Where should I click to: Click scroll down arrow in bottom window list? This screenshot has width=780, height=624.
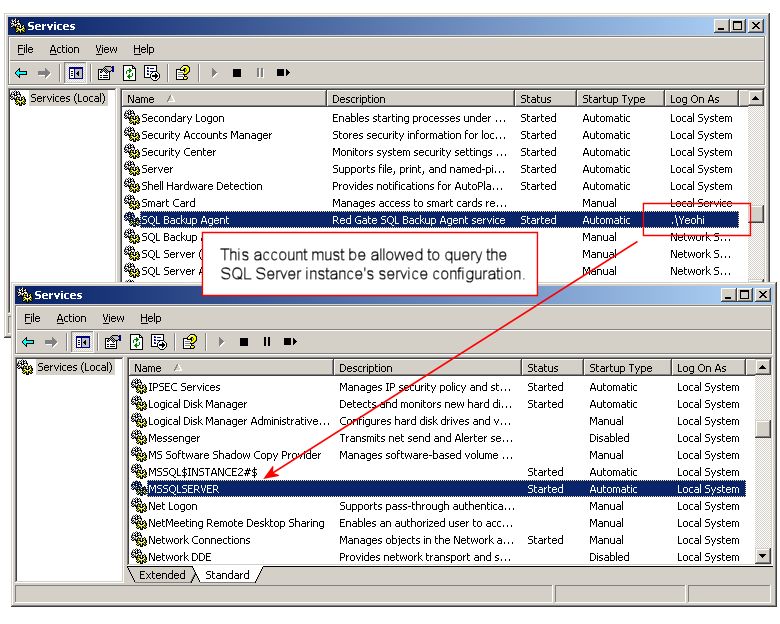(x=763, y=556)
